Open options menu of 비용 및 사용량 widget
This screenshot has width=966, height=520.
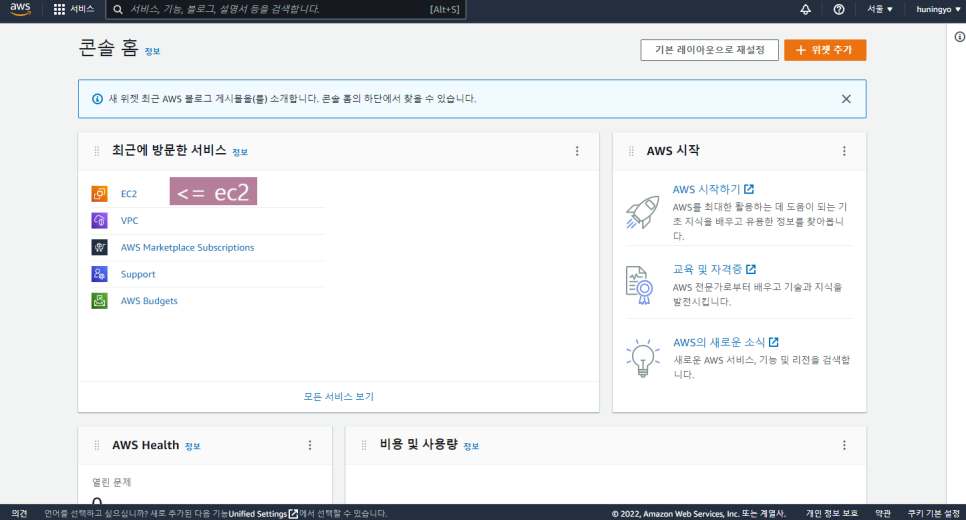[x=844, y=445]
